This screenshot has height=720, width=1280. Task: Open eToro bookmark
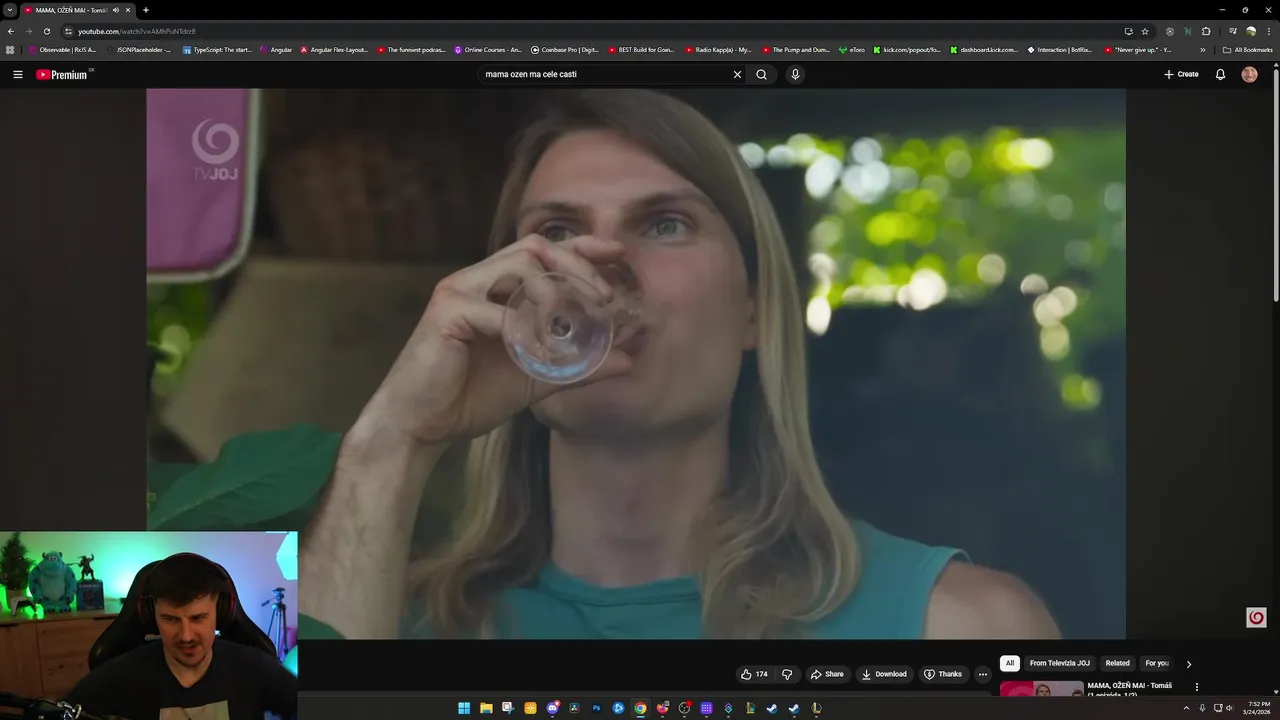pyautogui.click(x=852, y=49)
